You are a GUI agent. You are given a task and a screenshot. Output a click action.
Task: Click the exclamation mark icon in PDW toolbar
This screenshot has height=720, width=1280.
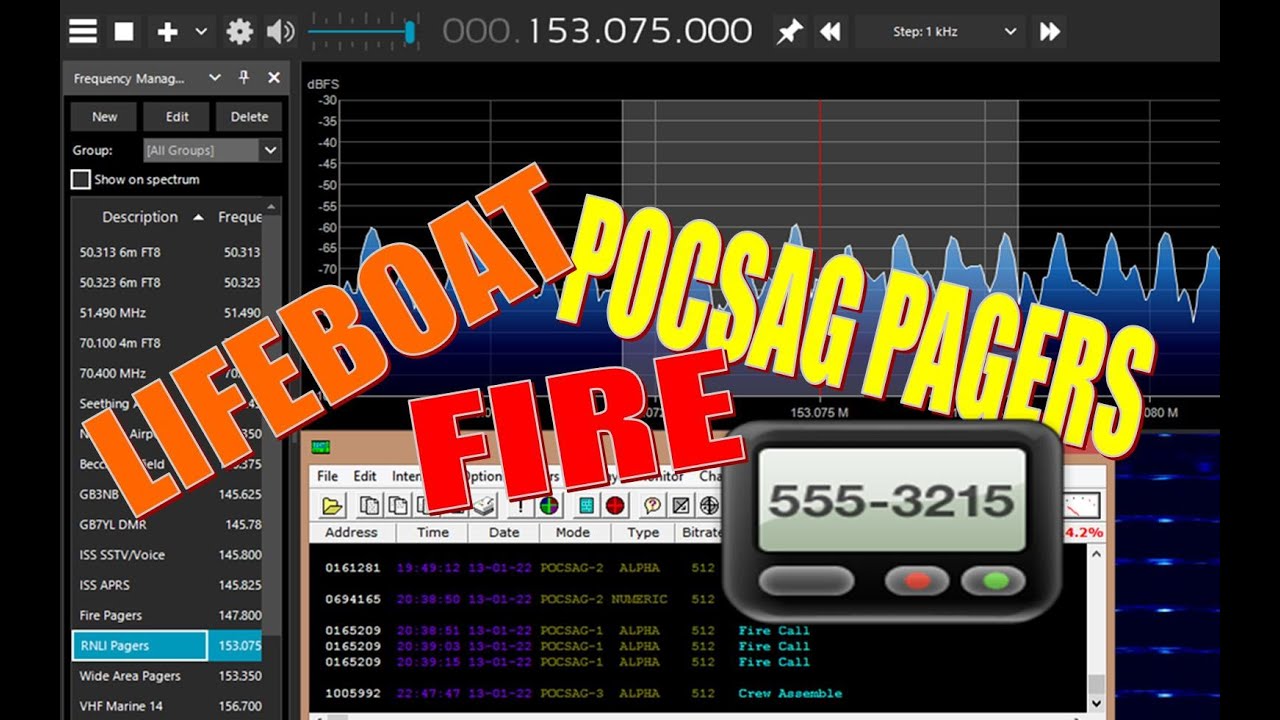pyautogui.click(x=520, y=505)
